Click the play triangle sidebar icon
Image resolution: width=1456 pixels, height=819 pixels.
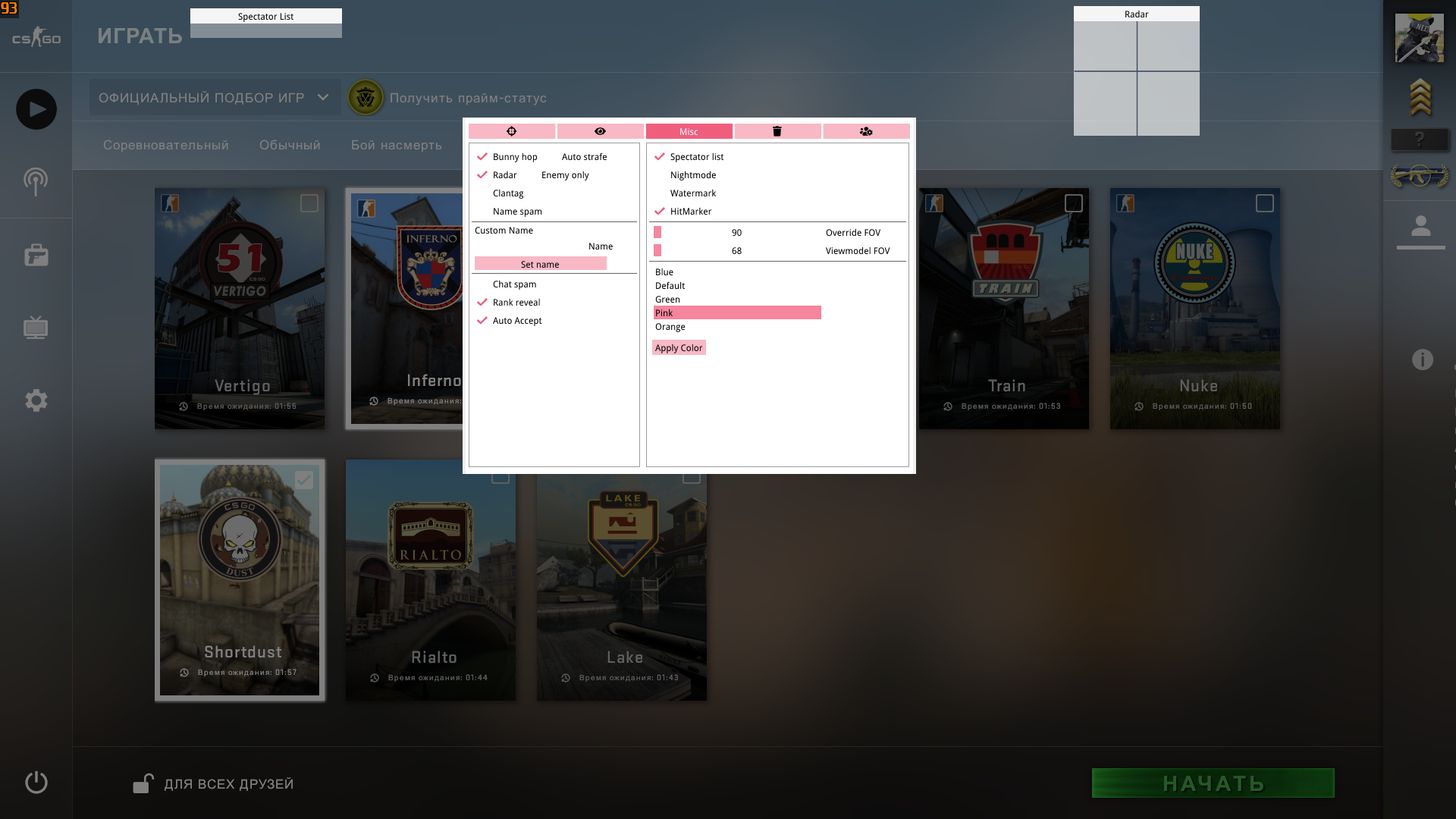[36, 109]
